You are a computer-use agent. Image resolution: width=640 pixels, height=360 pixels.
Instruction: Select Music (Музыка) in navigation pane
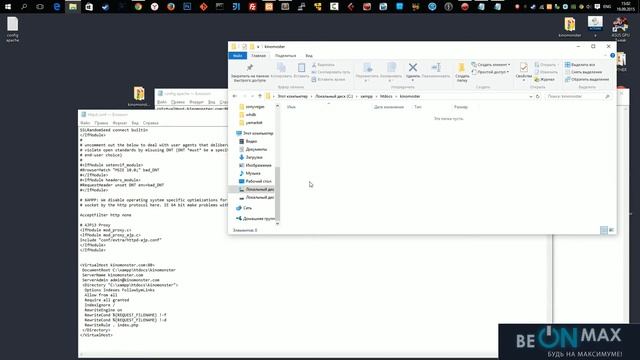tap(250, 173)
